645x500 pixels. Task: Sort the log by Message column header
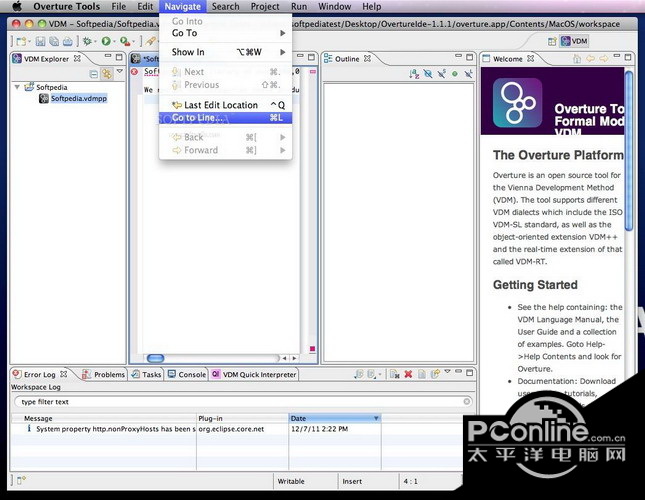pos(104,418)
